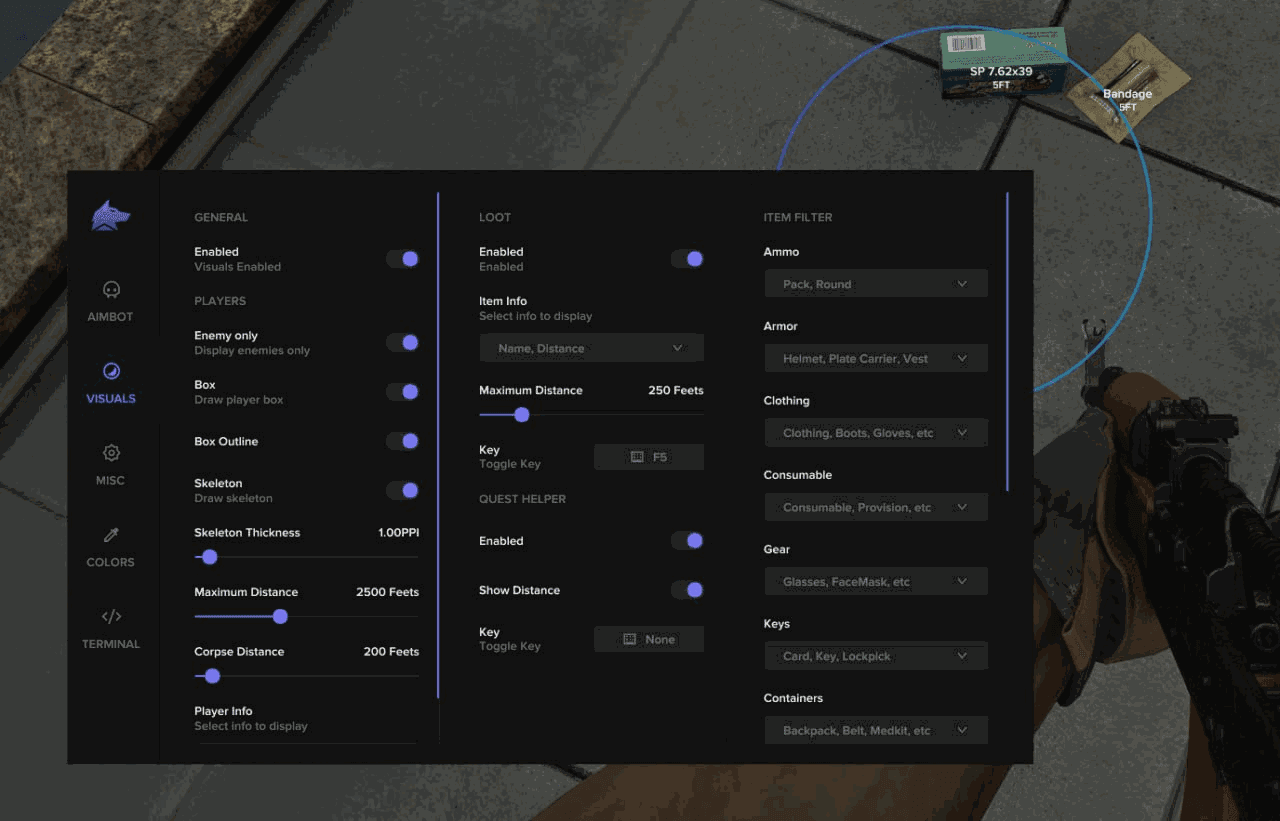Click Player Info label
This screenshot has width=1280, height=821.
(223, 711)
